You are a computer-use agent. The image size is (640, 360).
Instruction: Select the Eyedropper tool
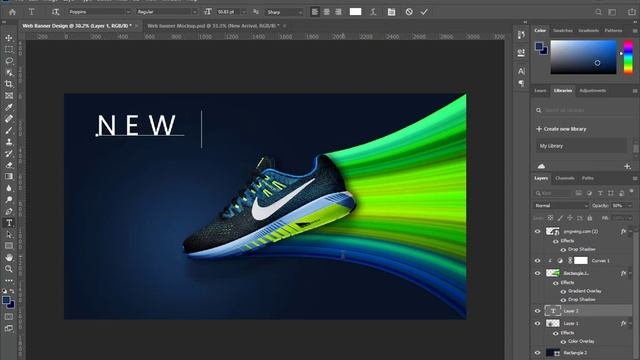point(9,107)
